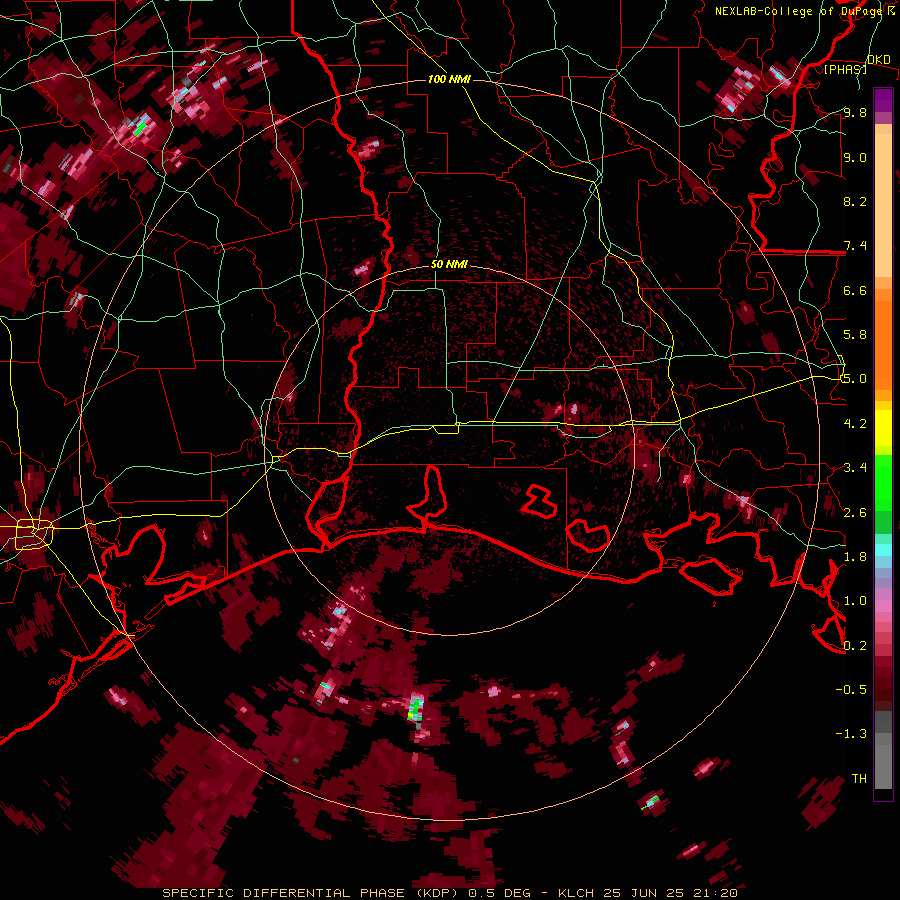The image size is (900, 900).
Task: Click the DKD label above the color scale
Action: [x=878, y=60]
